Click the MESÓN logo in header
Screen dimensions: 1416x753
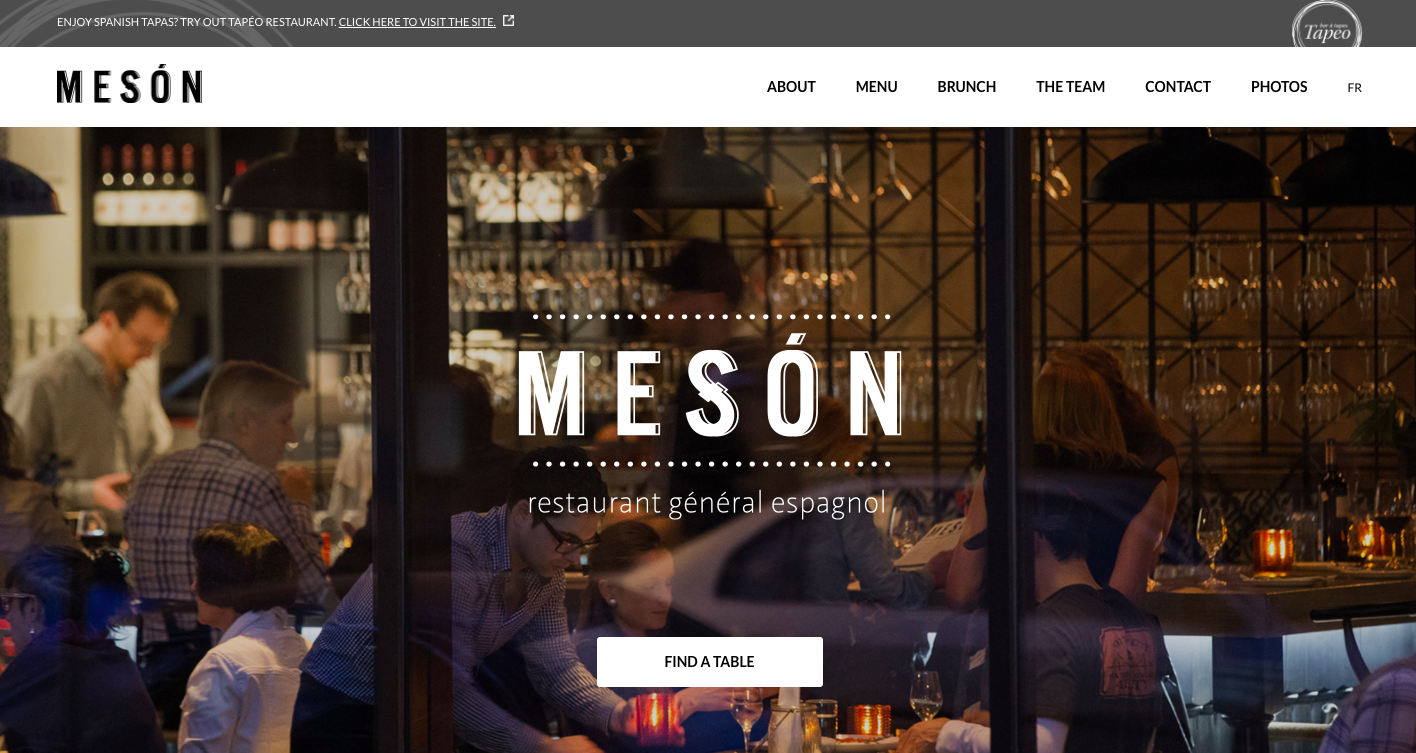coord(130,87)
